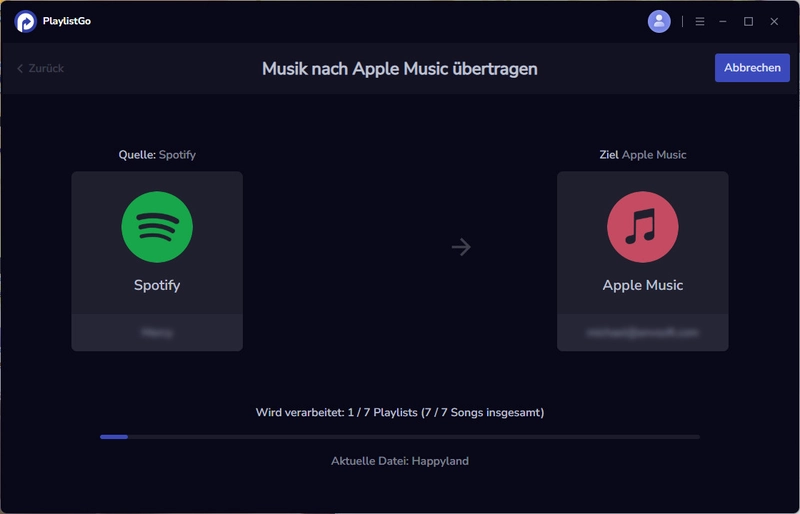Maximize the PlaylistGo window
This screenshot has height=514, width=800.
coord(748,21)
